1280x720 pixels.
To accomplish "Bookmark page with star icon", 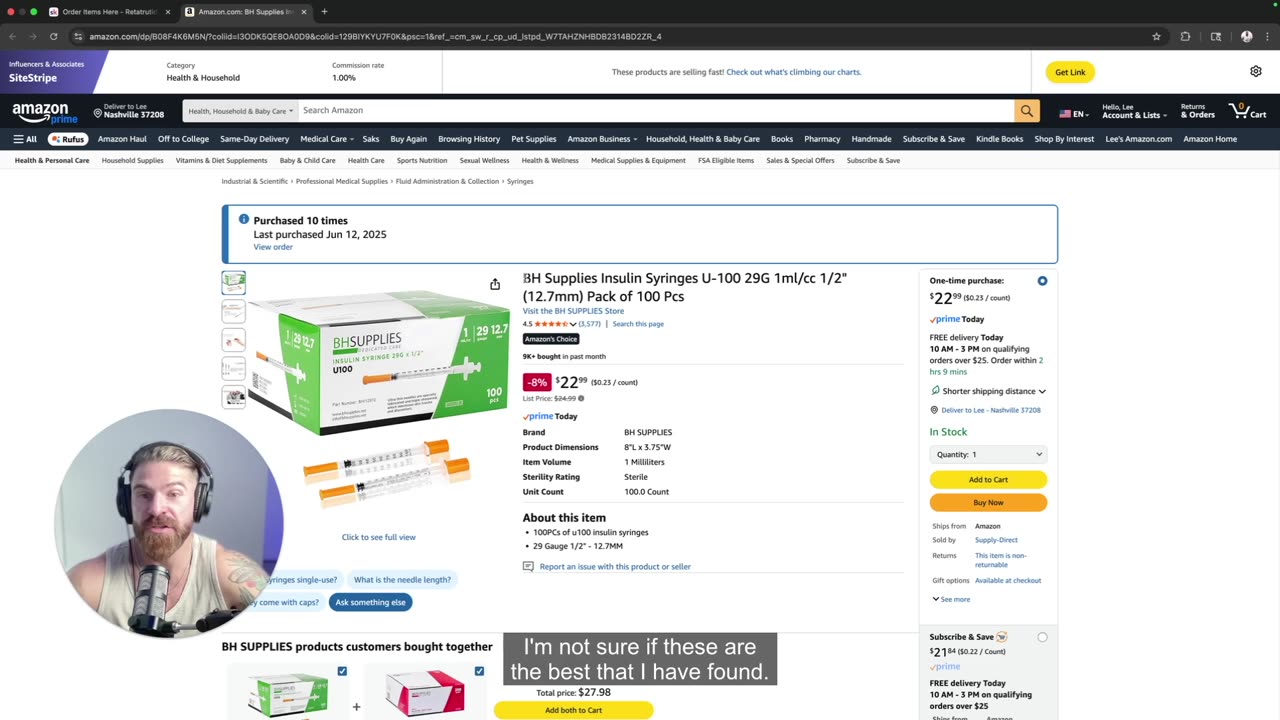I will pos(1157,36).
